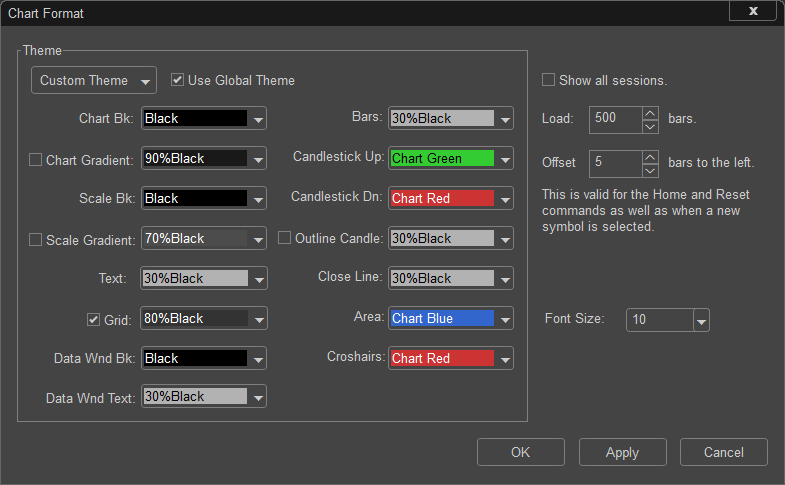Image resolution: width=785 pixels, height=485 pixels.
Task: Decrease the Offset value with down arrow
Action: tap(650, 171)
